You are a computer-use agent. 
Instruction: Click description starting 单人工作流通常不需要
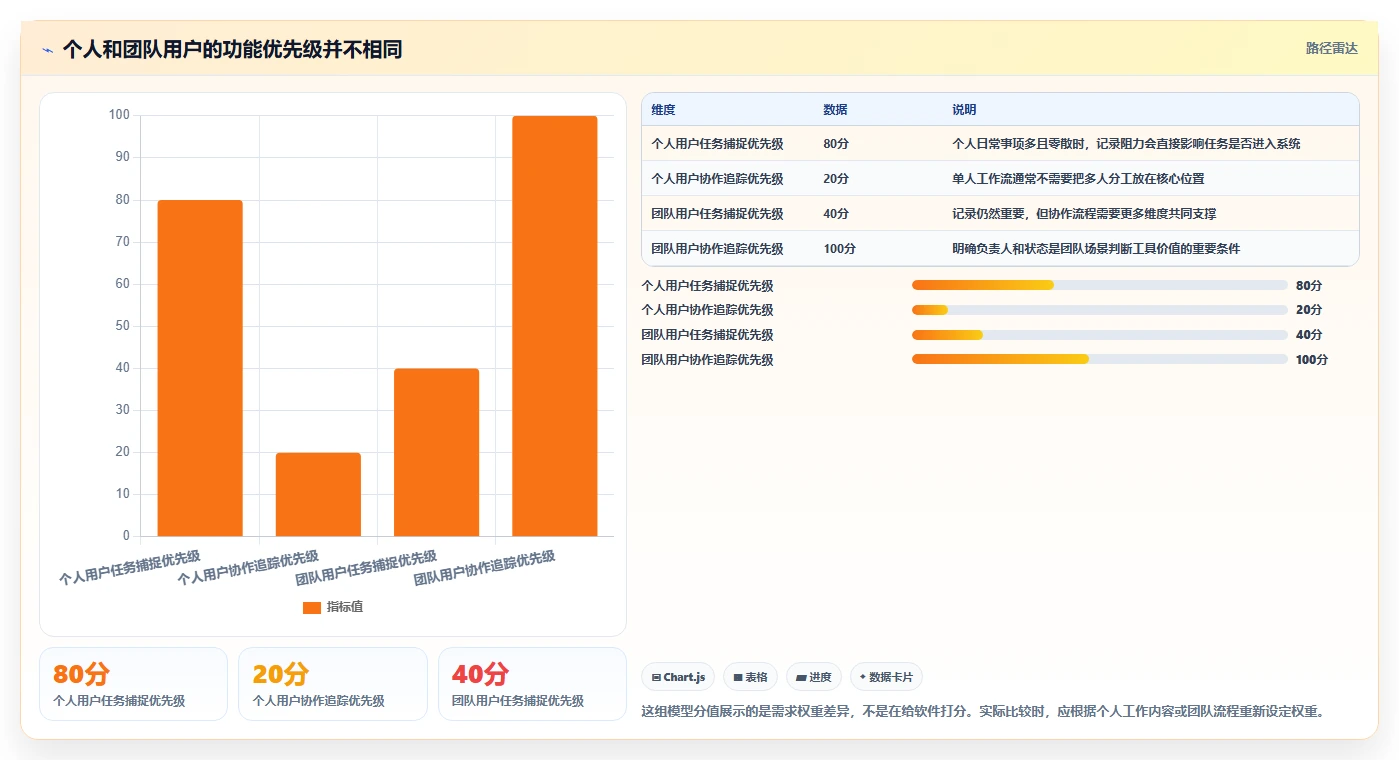(x=1078, y=179)
